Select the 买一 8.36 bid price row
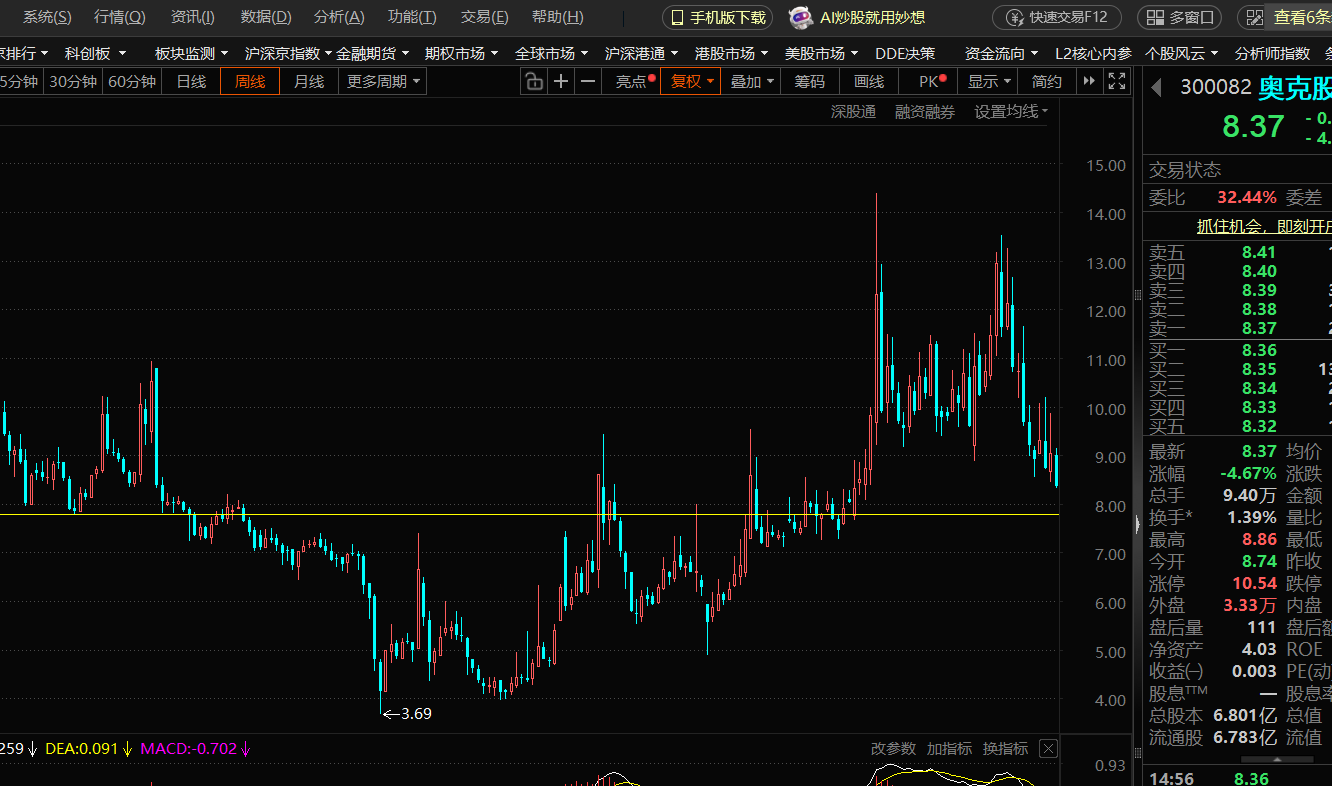The height and width of the screenshot is (786, 1332). click(1240, 350)
